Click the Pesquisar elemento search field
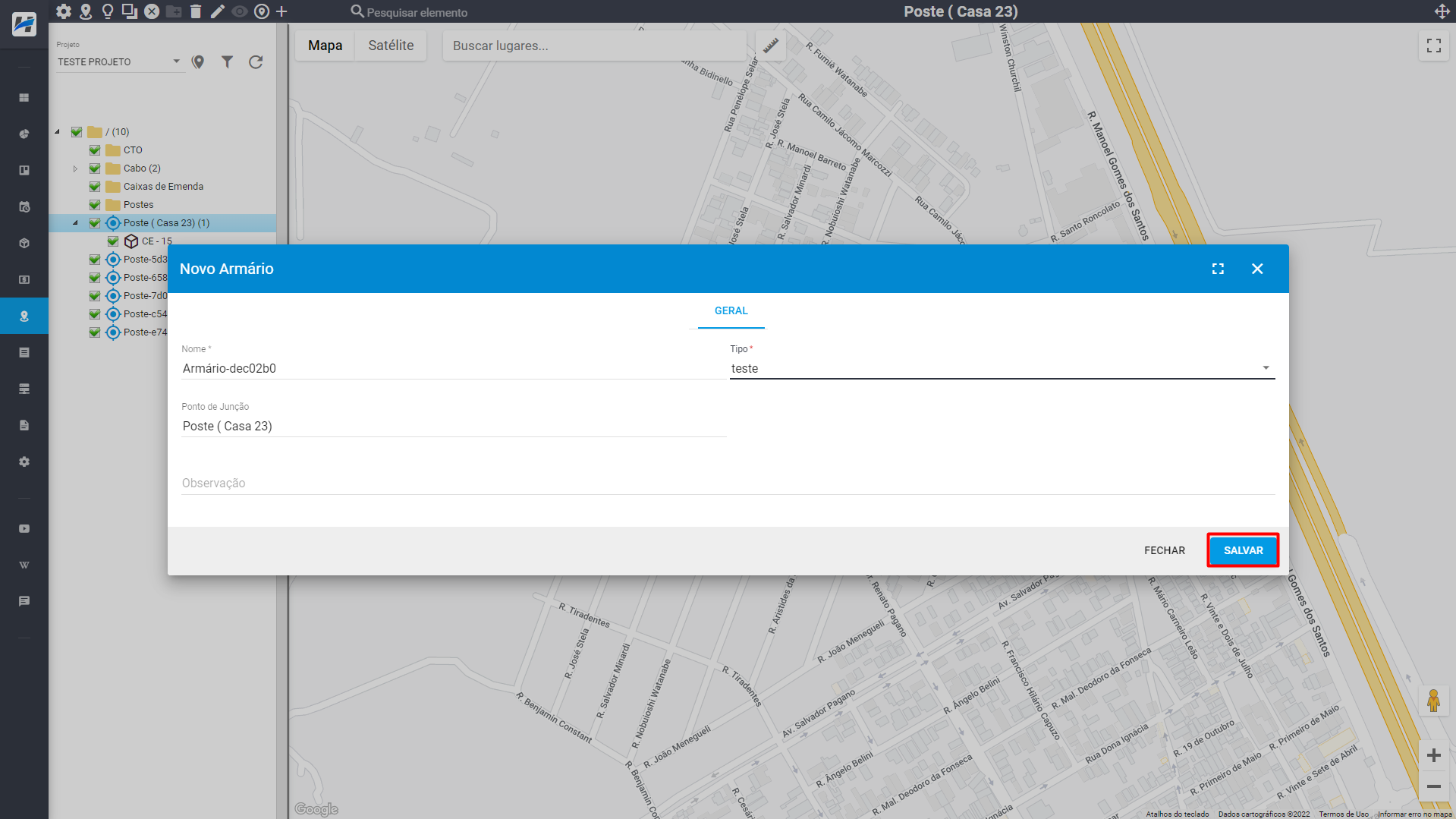 pyautogui.click(x=417, y=12)
